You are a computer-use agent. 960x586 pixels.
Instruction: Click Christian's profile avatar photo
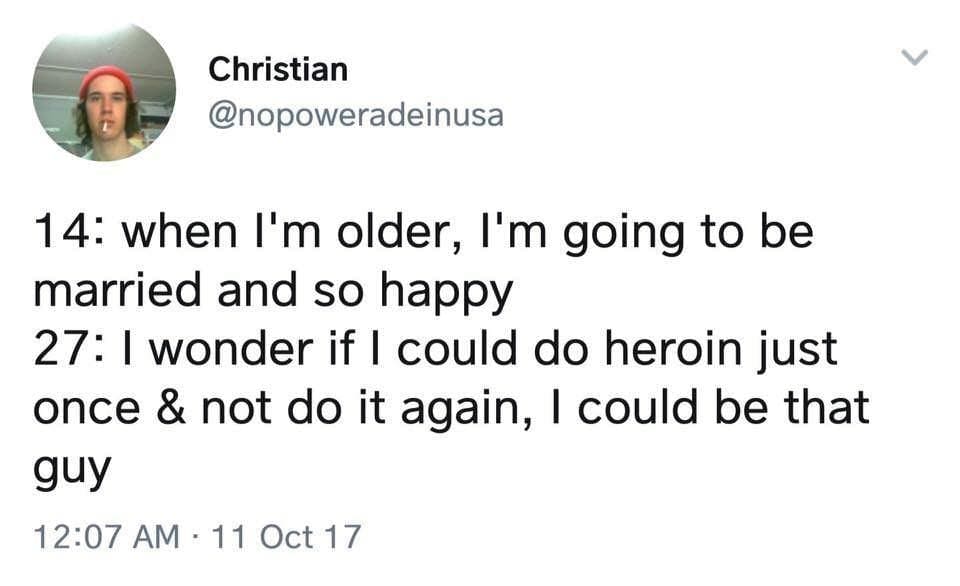[104, 94]
